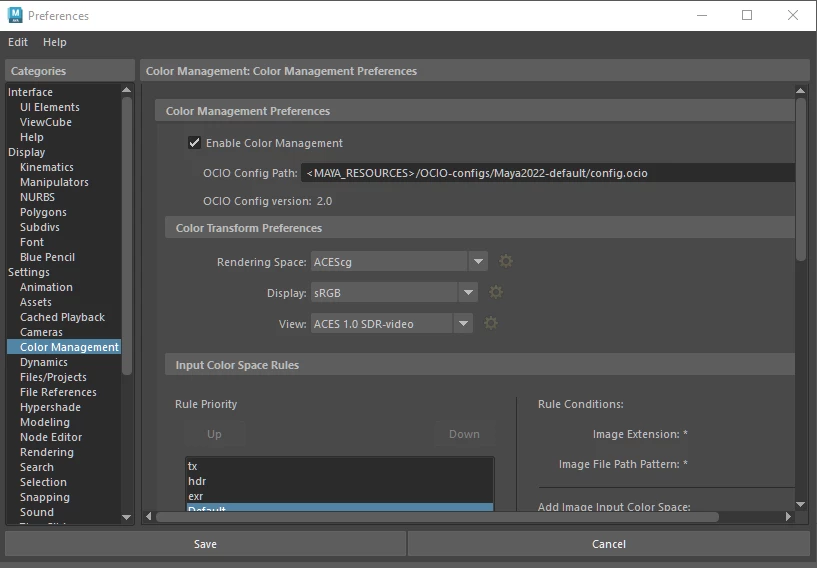Select the Blue Pencil category

tap(47, 257)
